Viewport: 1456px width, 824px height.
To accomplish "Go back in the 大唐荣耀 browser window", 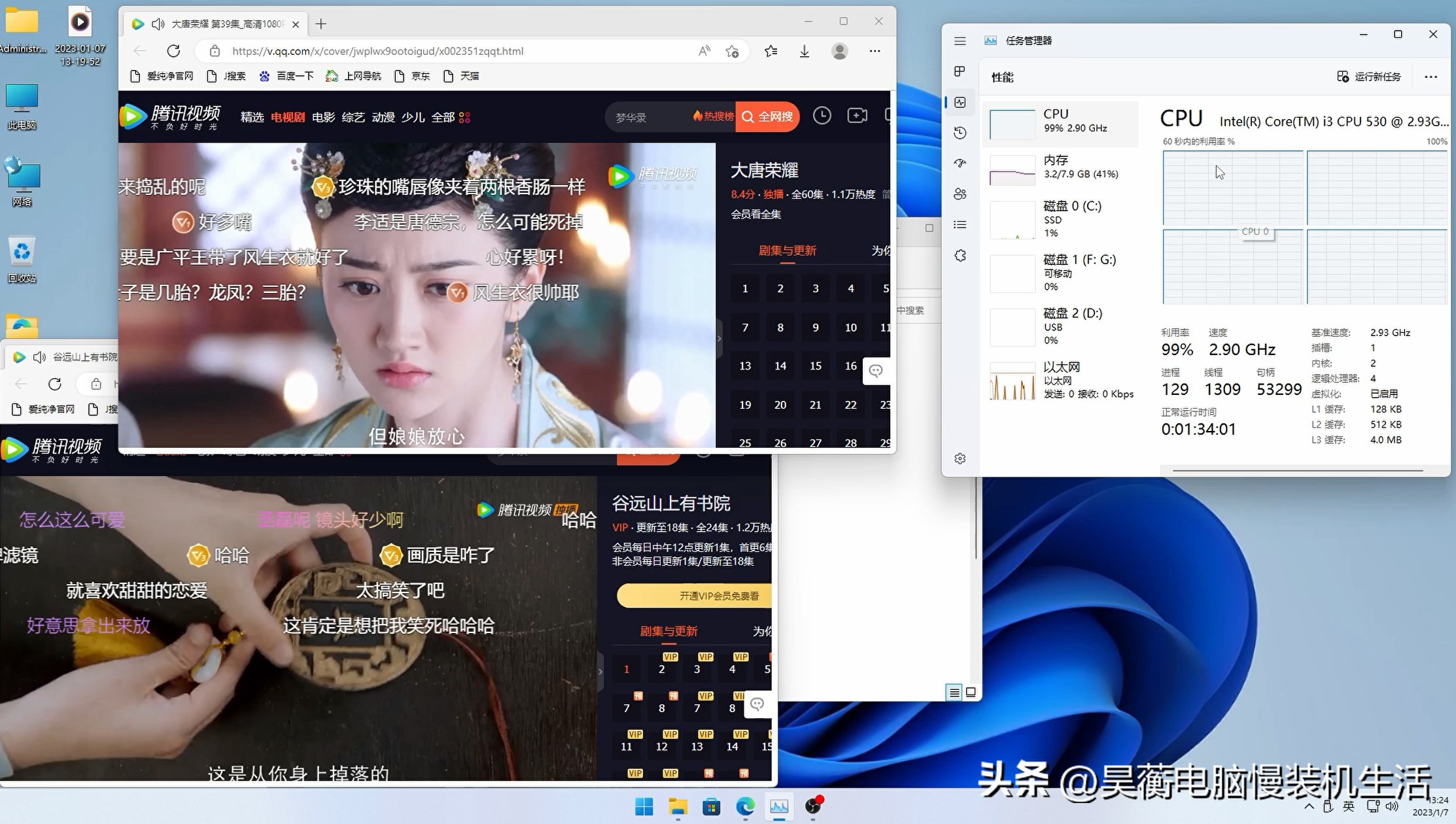I will click(x=139, y=51).
